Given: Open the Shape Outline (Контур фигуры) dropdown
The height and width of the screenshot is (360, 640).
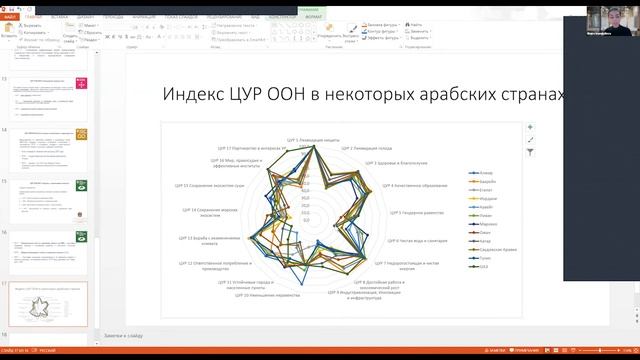Looking at the screenshot, I should point(380,31).
